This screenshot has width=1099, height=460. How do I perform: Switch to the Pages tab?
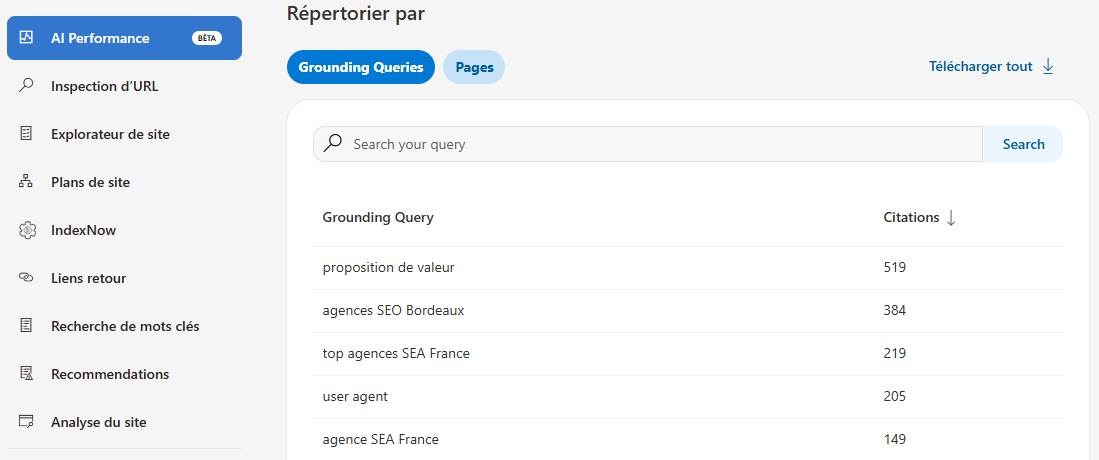pyautogui.click(x=474, y=67)
